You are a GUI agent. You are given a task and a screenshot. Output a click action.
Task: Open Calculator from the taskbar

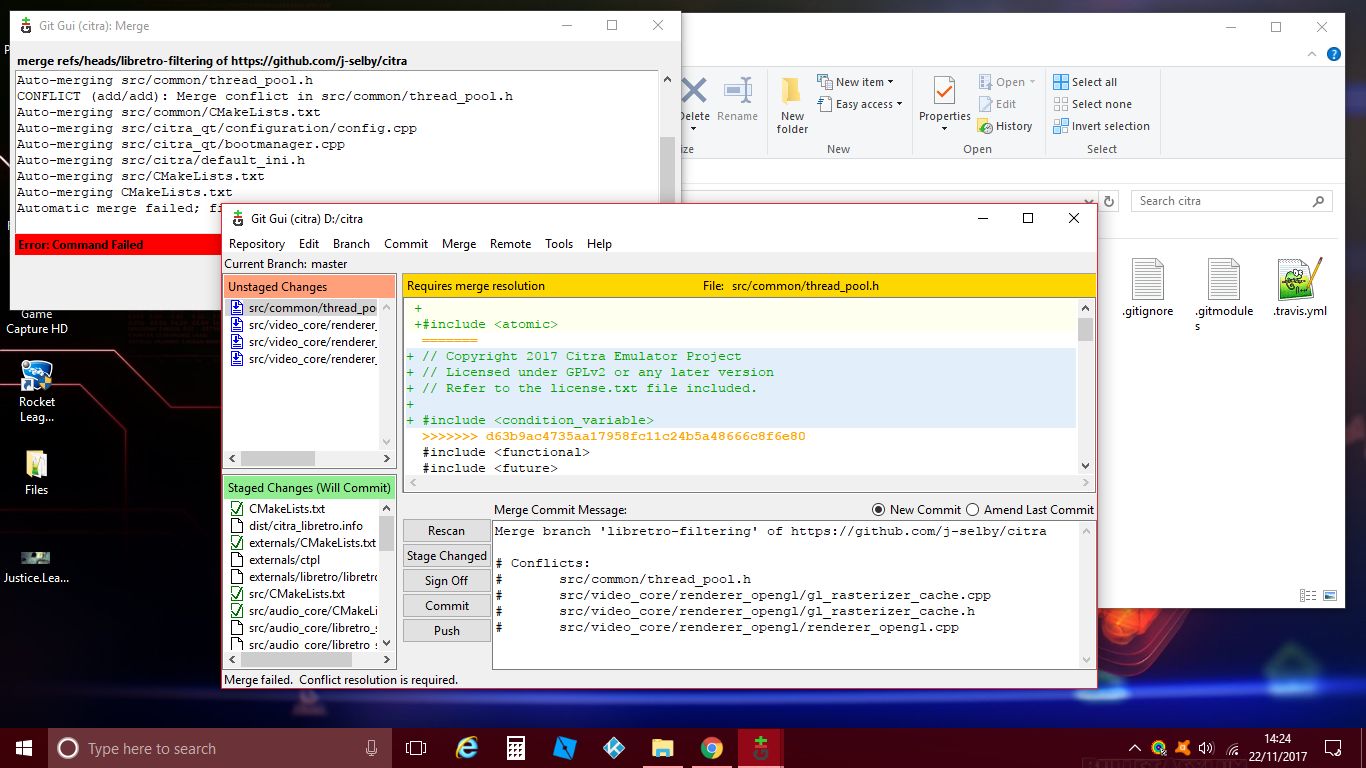click(516, 748)
